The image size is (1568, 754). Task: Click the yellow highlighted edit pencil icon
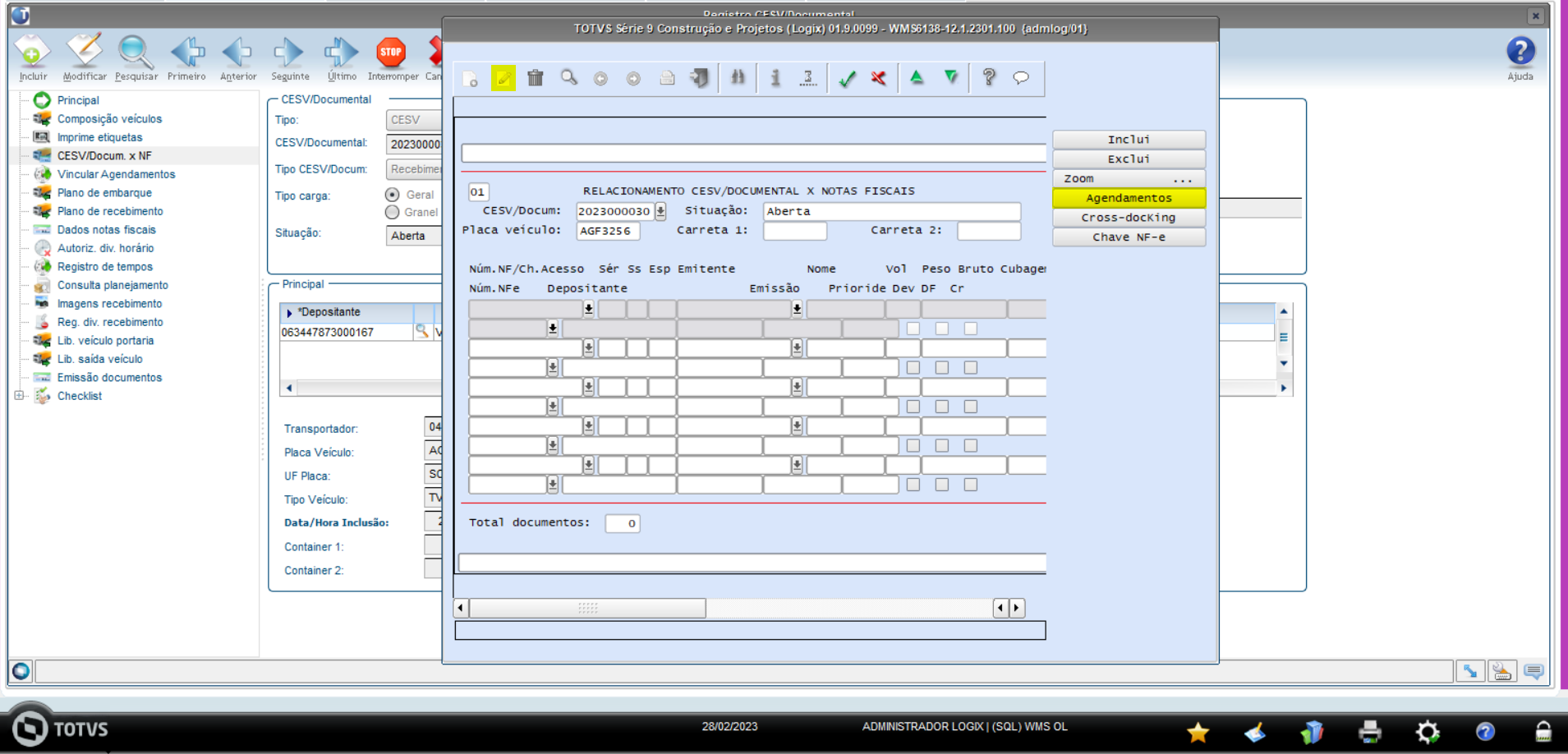tap(503, 79)
